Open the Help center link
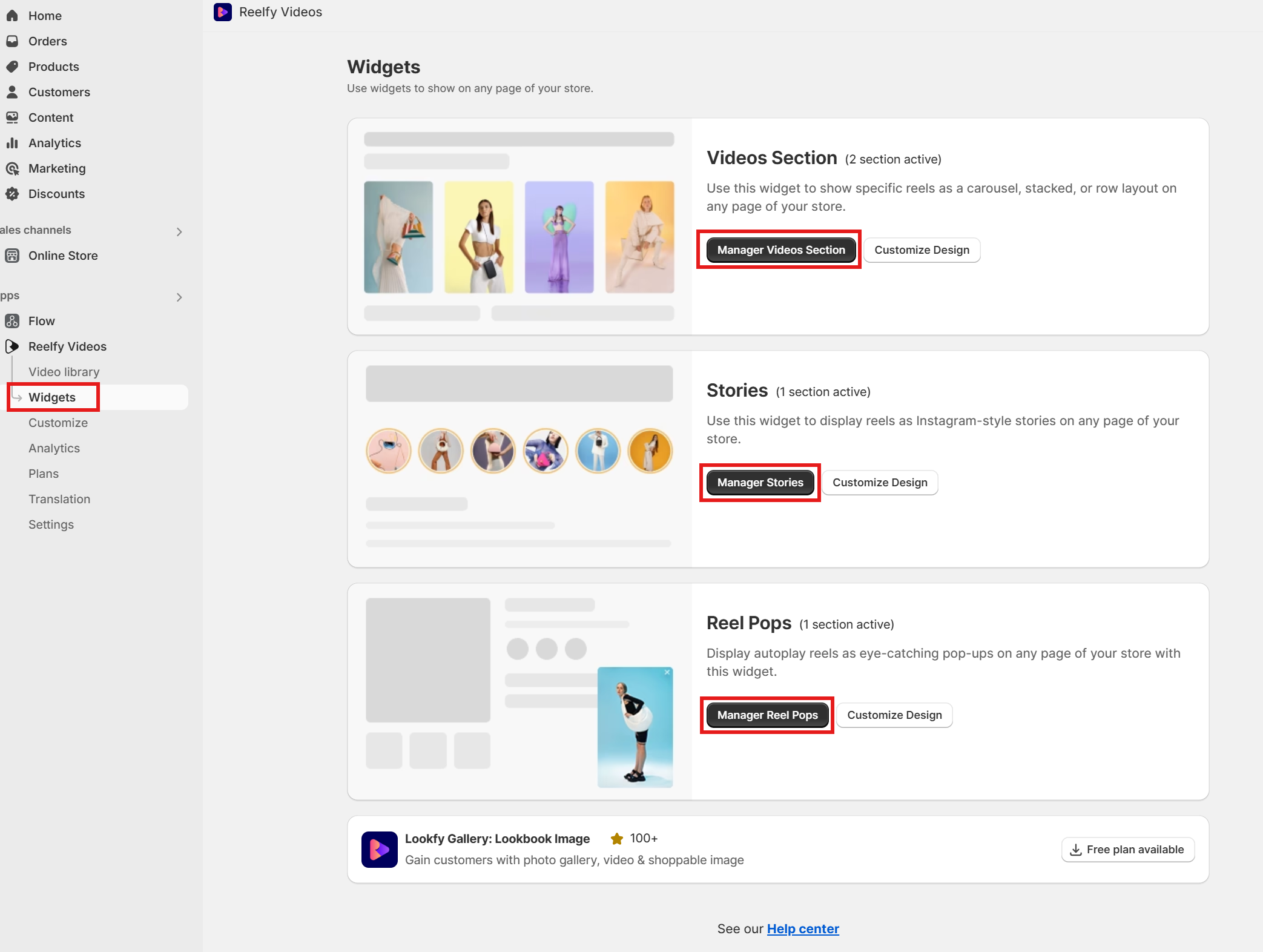 pyautogui.click(x=803, y=929)
